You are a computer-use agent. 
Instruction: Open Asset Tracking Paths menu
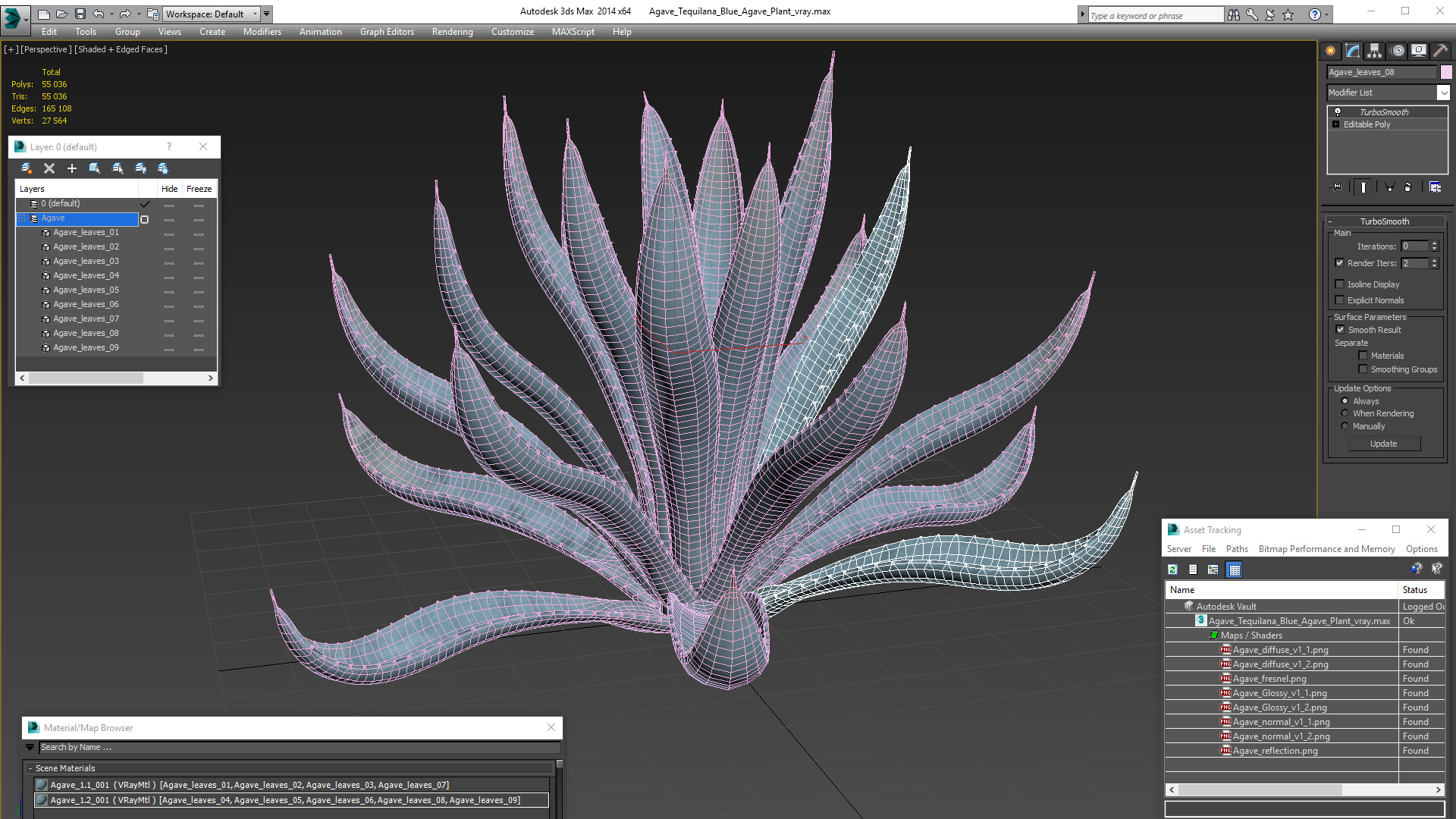(1237, 549)
